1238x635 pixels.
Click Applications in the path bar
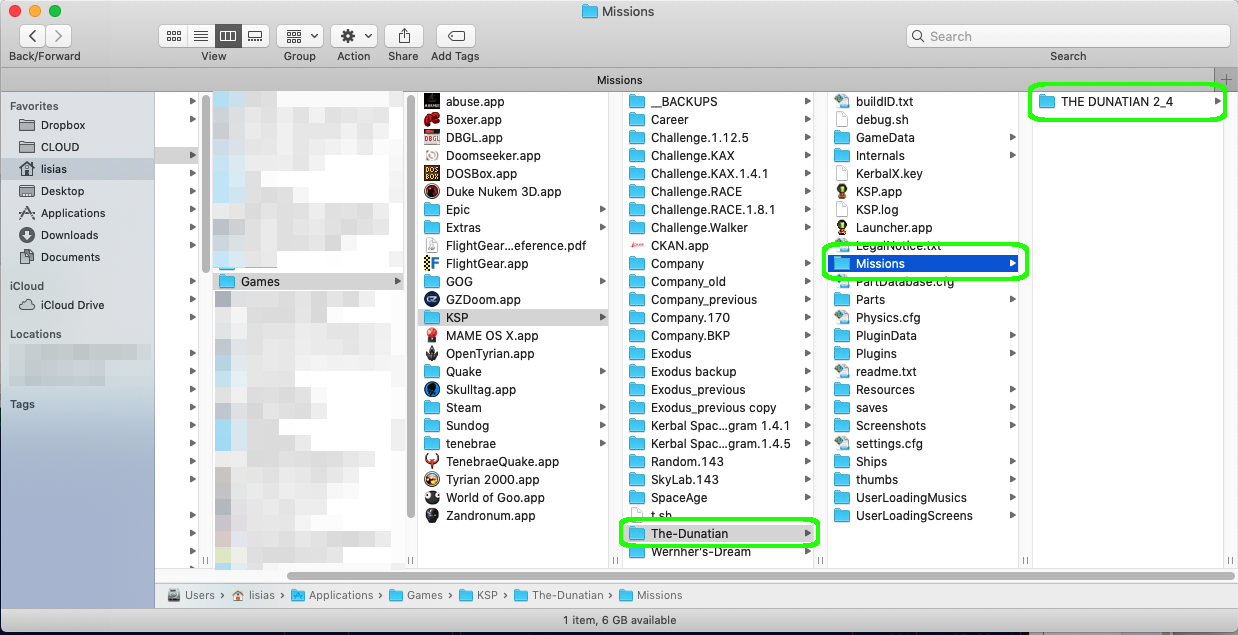pyautogui.click(x=340, y=595)
